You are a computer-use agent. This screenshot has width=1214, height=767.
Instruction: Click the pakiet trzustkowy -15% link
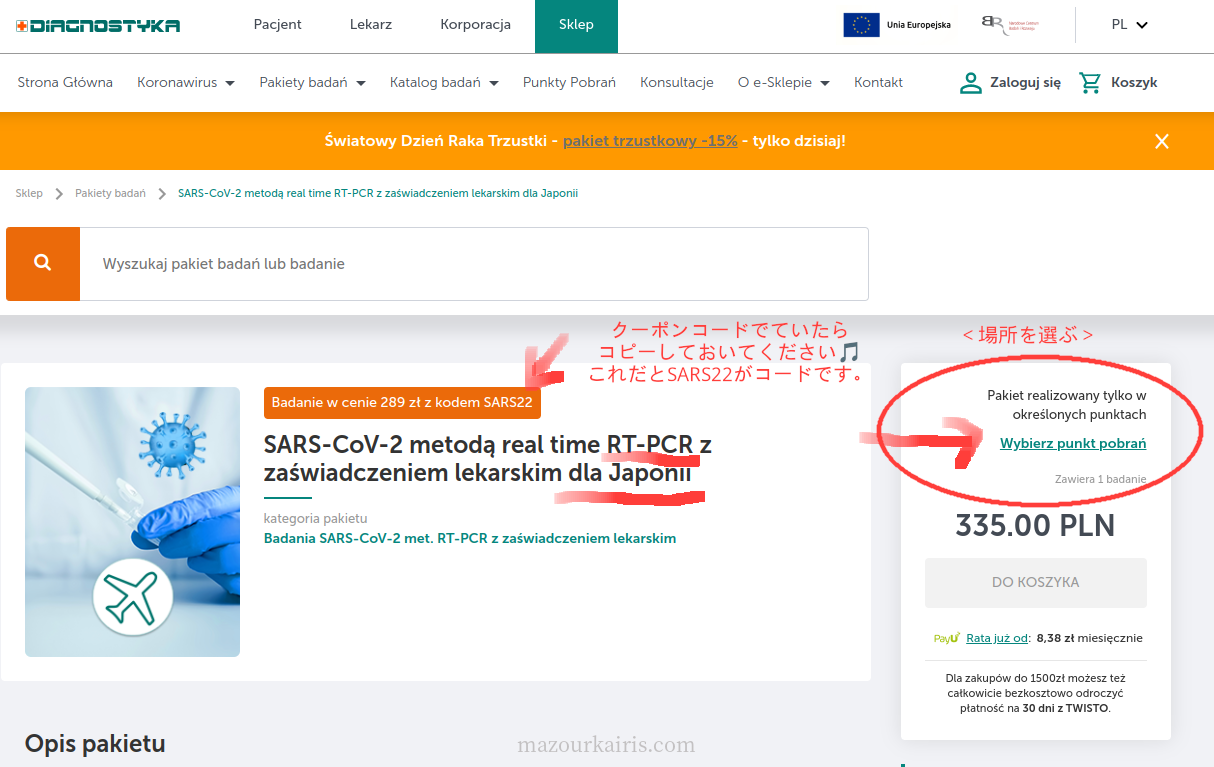coord(649,141)
